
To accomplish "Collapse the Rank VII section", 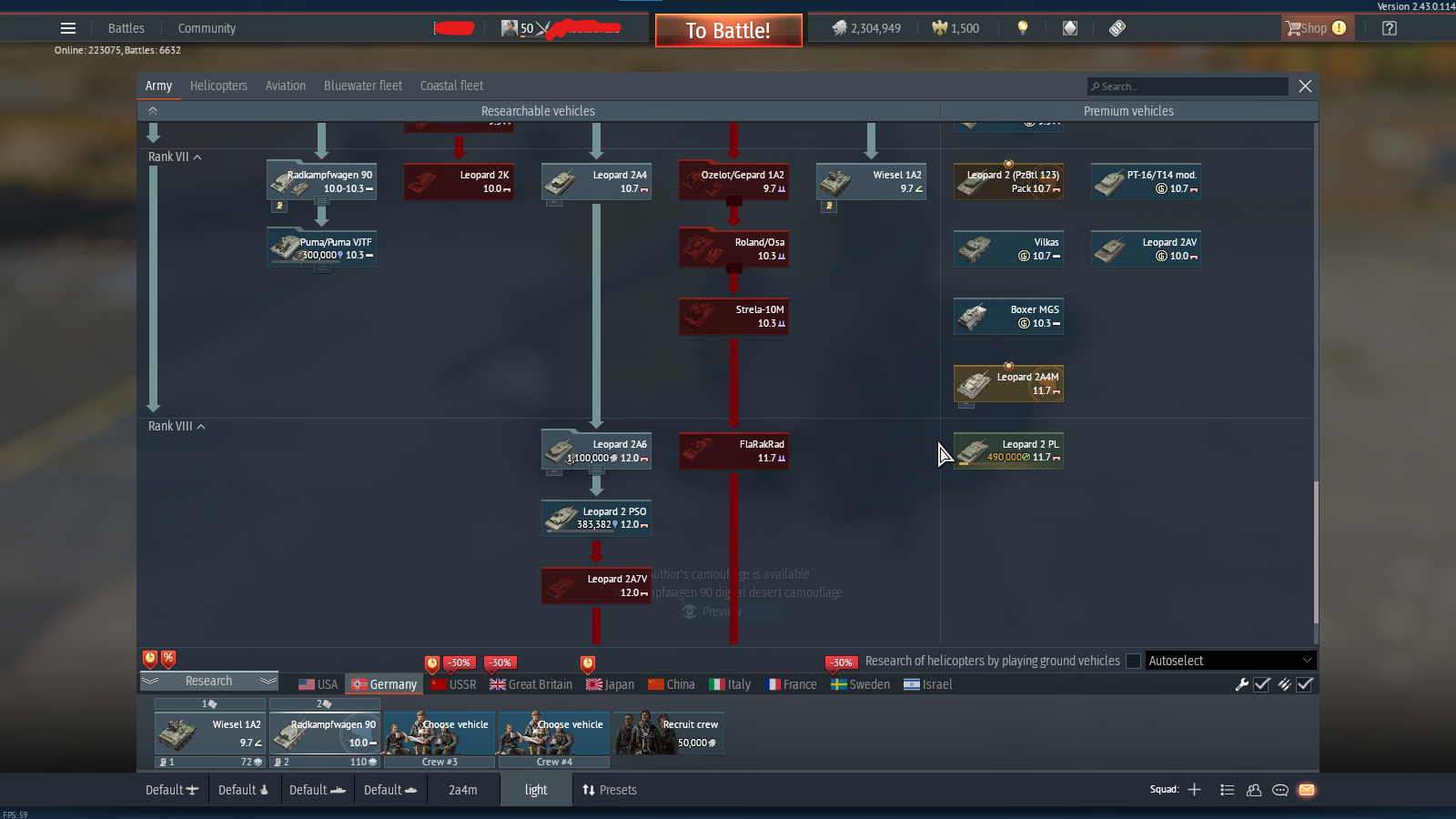I will (x=197, y=157).
